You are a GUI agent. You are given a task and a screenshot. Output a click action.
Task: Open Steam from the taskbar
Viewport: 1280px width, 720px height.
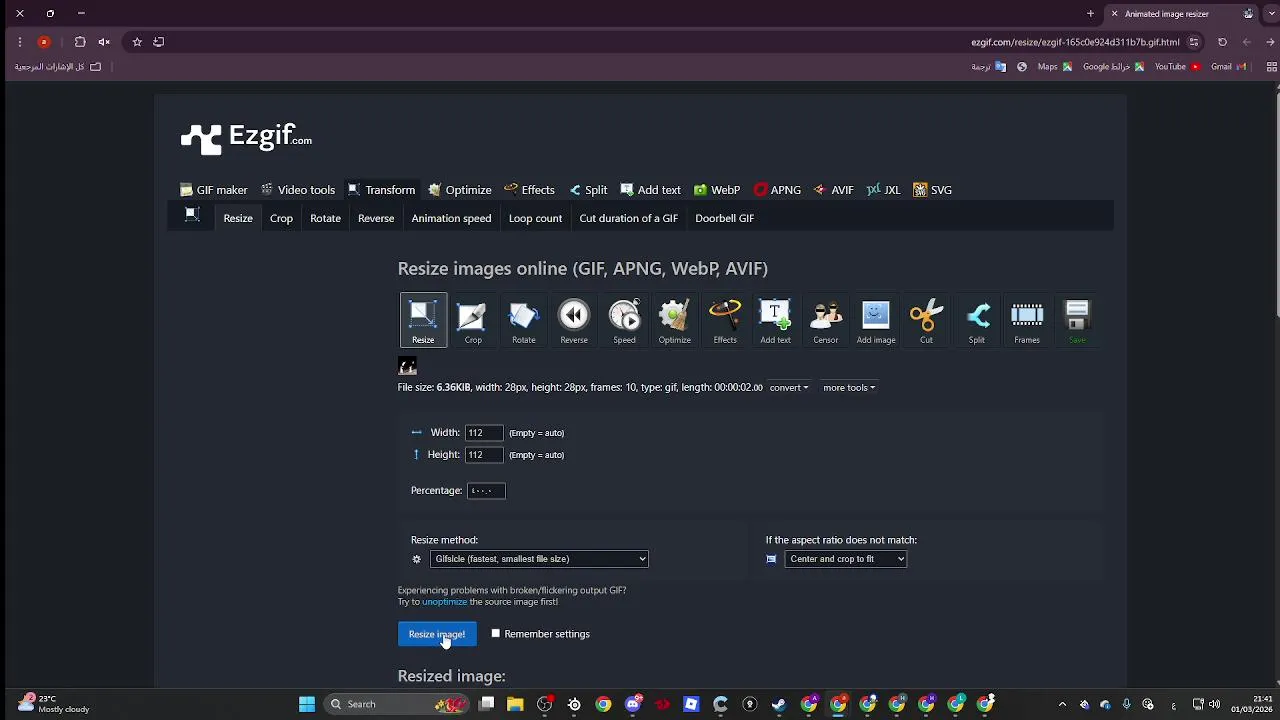click(x=779, y=704)
